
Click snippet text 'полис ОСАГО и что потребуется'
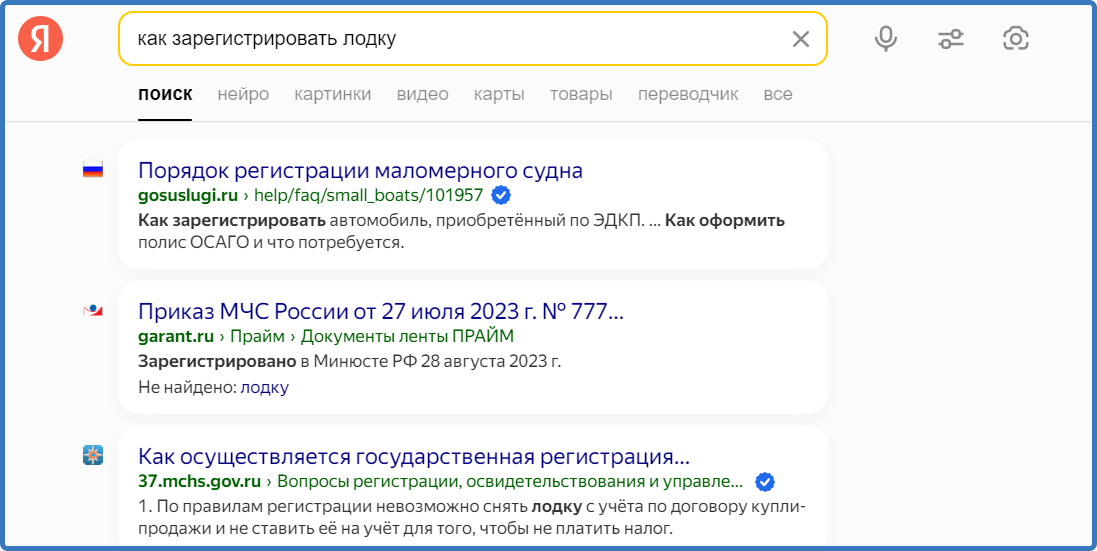tap(271, 243)
